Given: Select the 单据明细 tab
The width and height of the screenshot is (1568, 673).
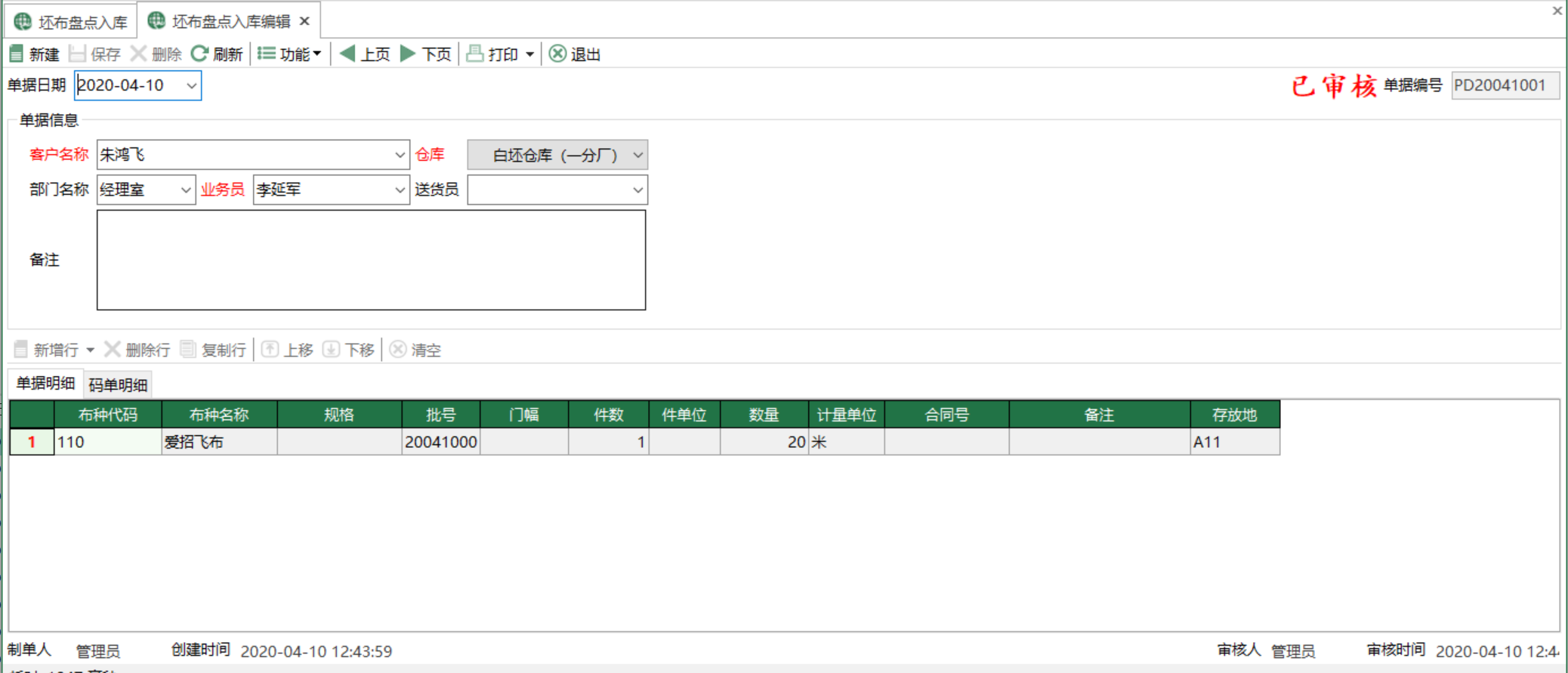Looking at the screenshot, I should coord(45,383).
